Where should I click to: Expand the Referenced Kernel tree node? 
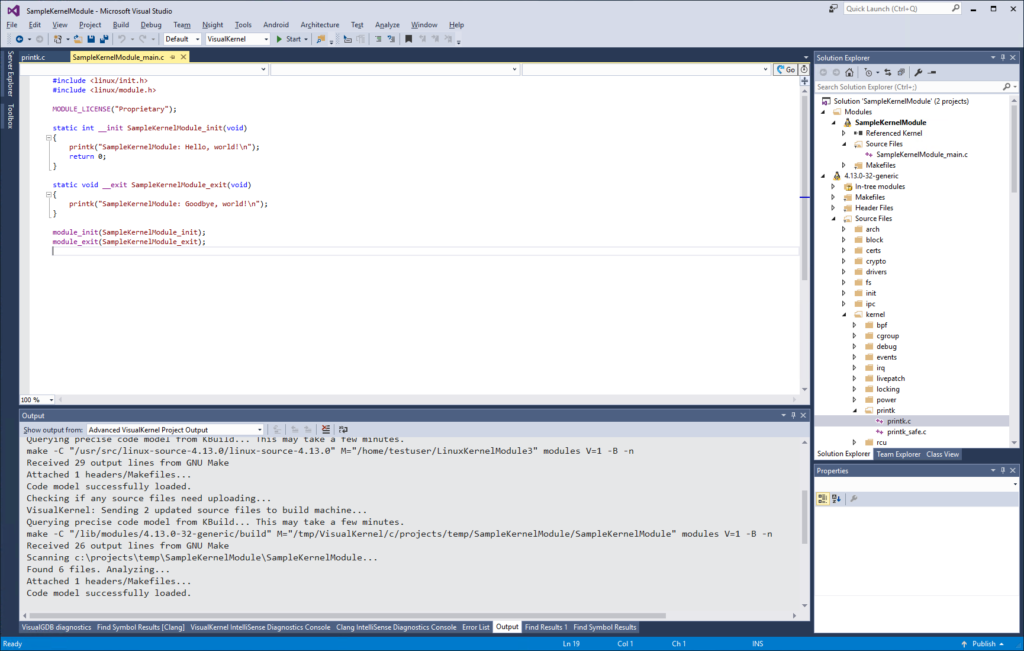tap(844, 133)
